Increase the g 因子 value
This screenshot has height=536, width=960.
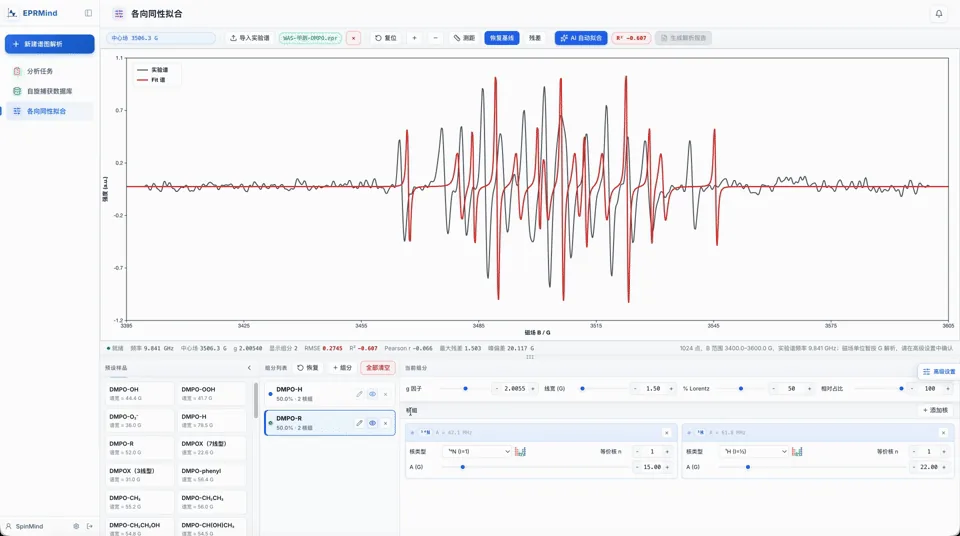(x=532, y=388)
